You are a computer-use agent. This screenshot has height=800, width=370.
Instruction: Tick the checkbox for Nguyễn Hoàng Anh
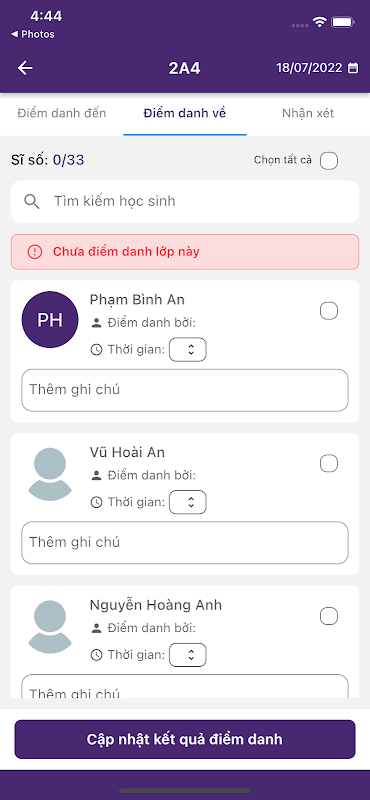click(329, 616)
